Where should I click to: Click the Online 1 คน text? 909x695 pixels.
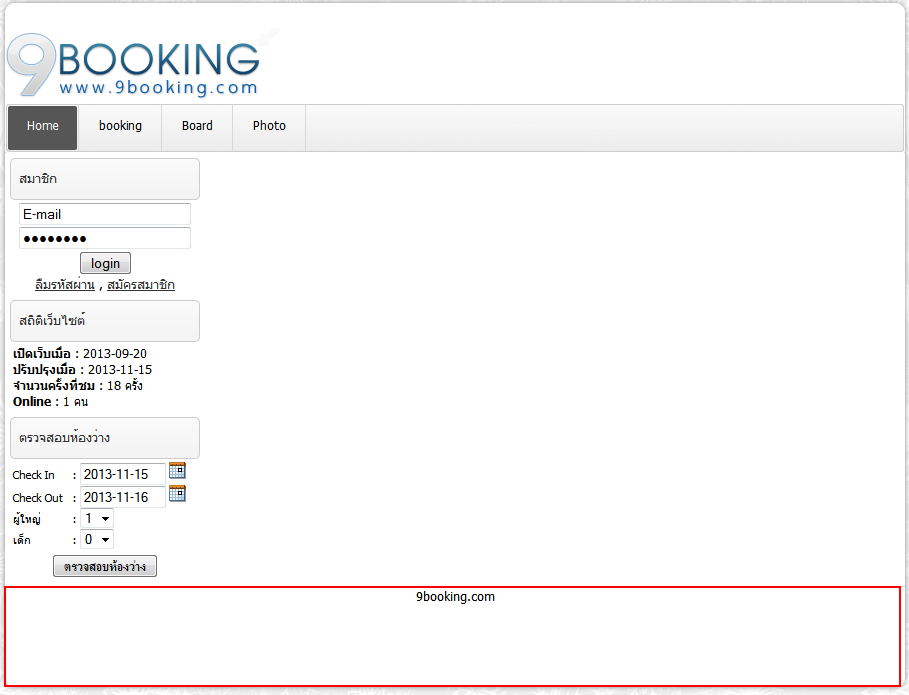(x=50, y=402)
